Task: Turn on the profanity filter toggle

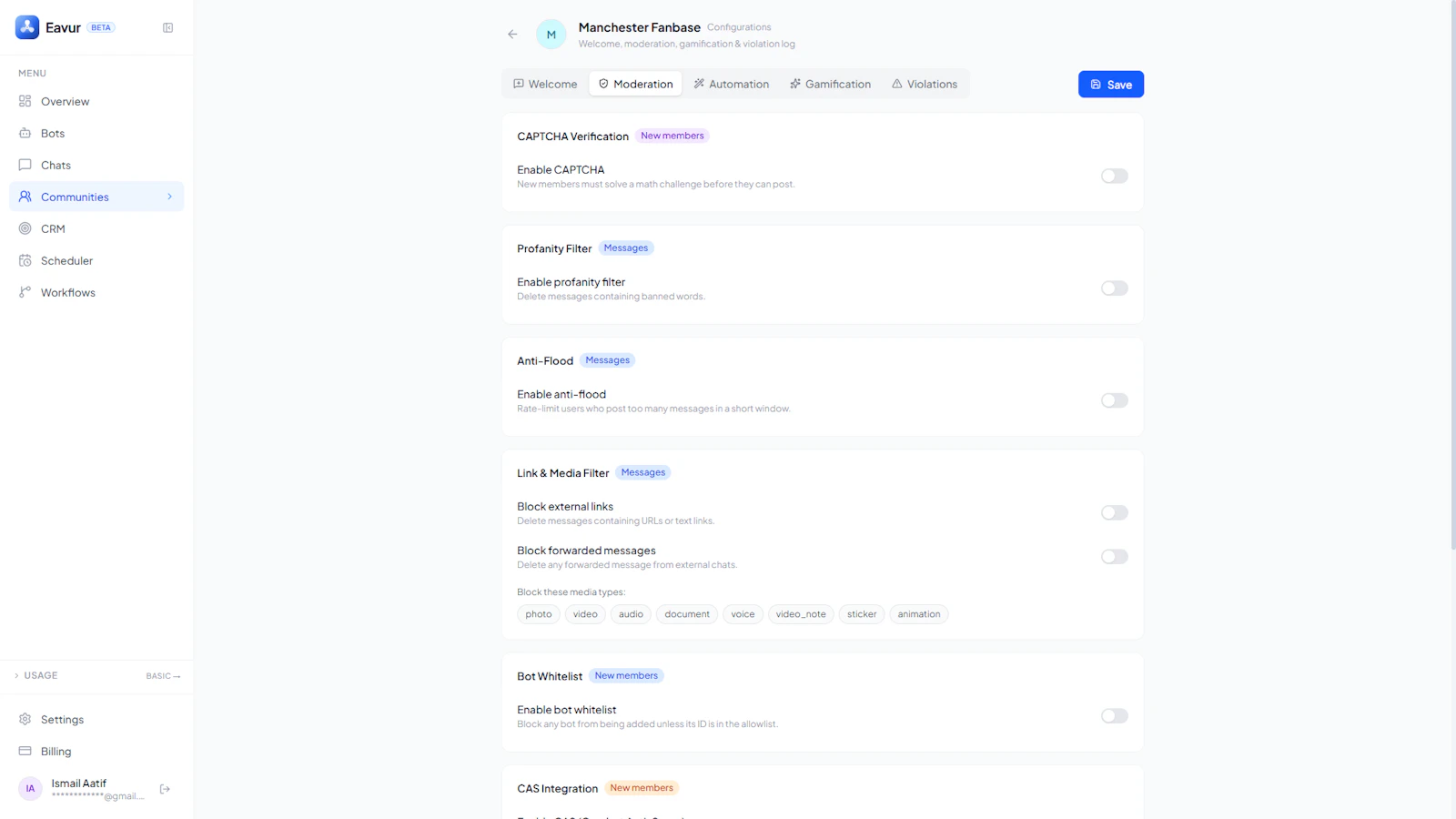Action: tap(1115, 288)
